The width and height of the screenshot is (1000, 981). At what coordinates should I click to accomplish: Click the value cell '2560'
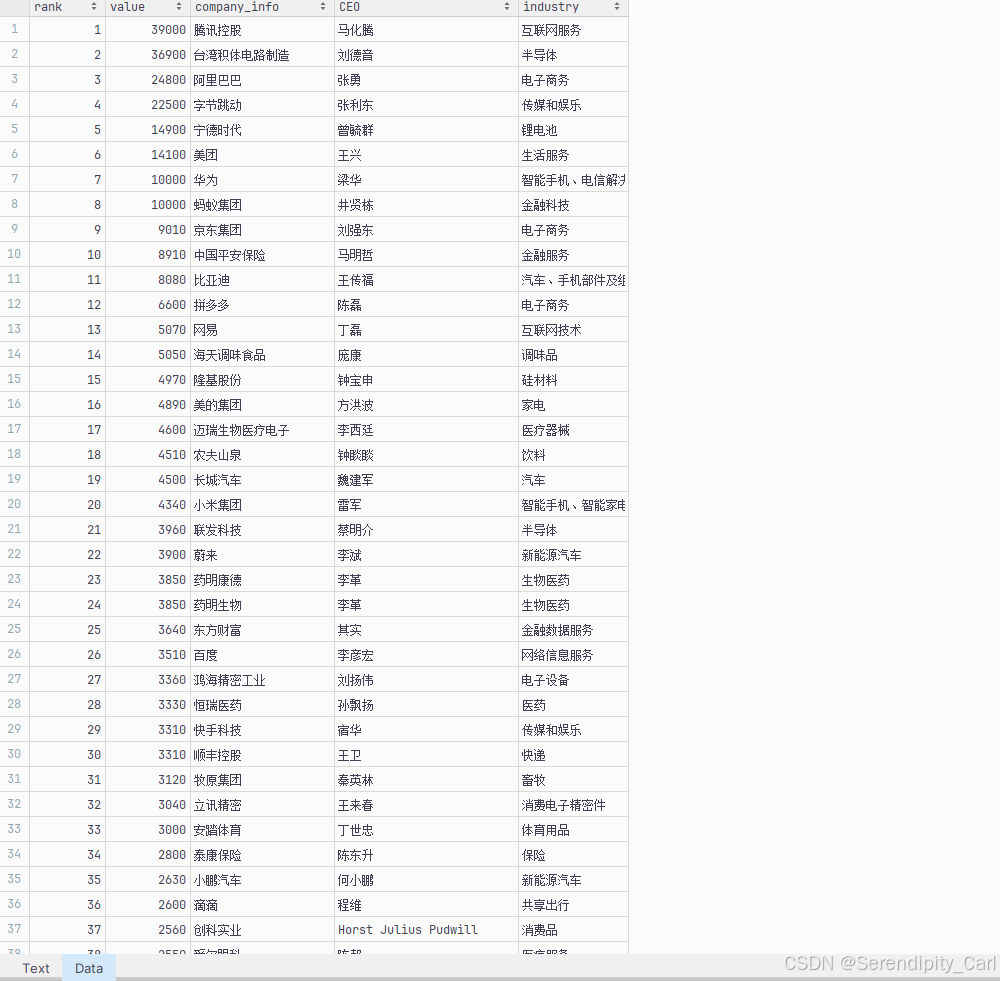click(x=148, y=930)
